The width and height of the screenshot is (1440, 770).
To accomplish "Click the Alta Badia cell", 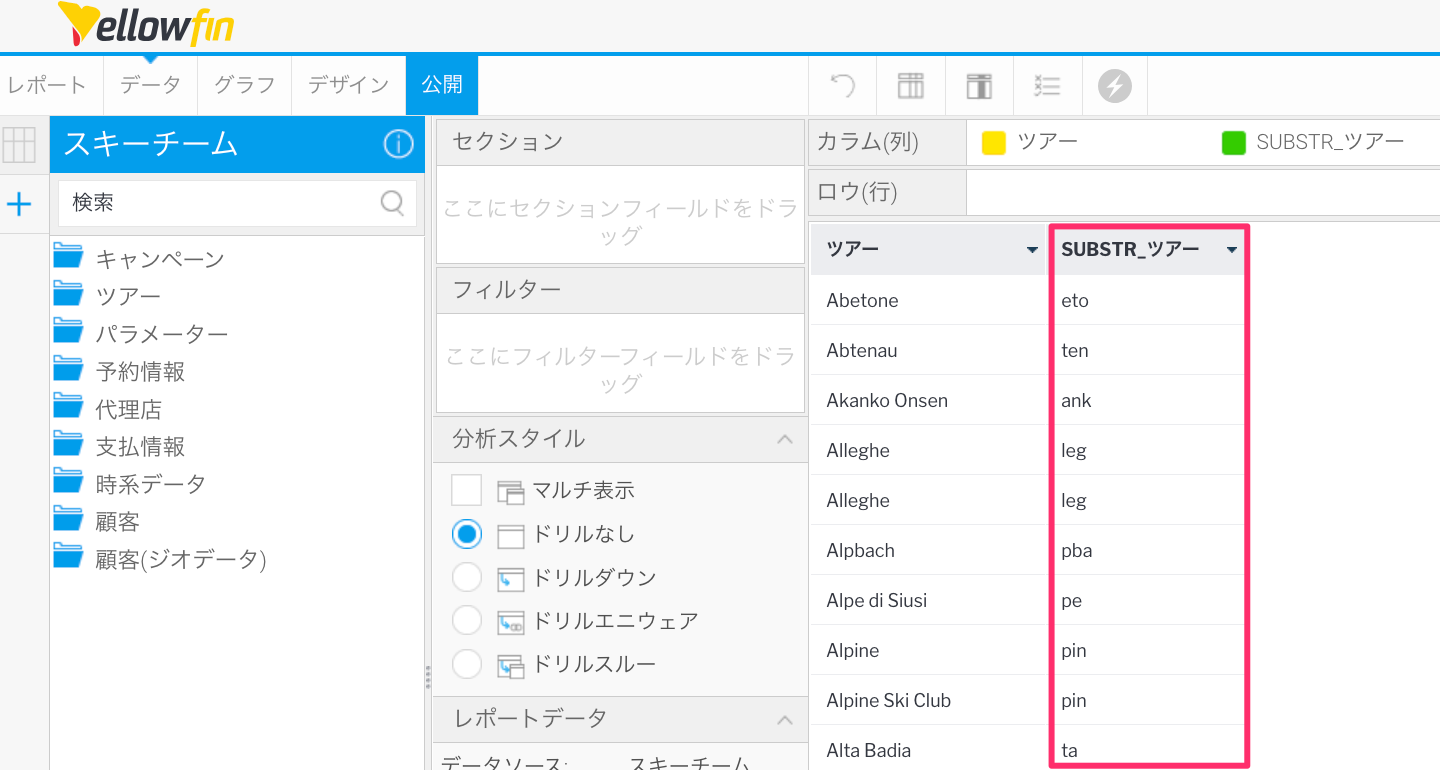I will [x=928, y=750].
